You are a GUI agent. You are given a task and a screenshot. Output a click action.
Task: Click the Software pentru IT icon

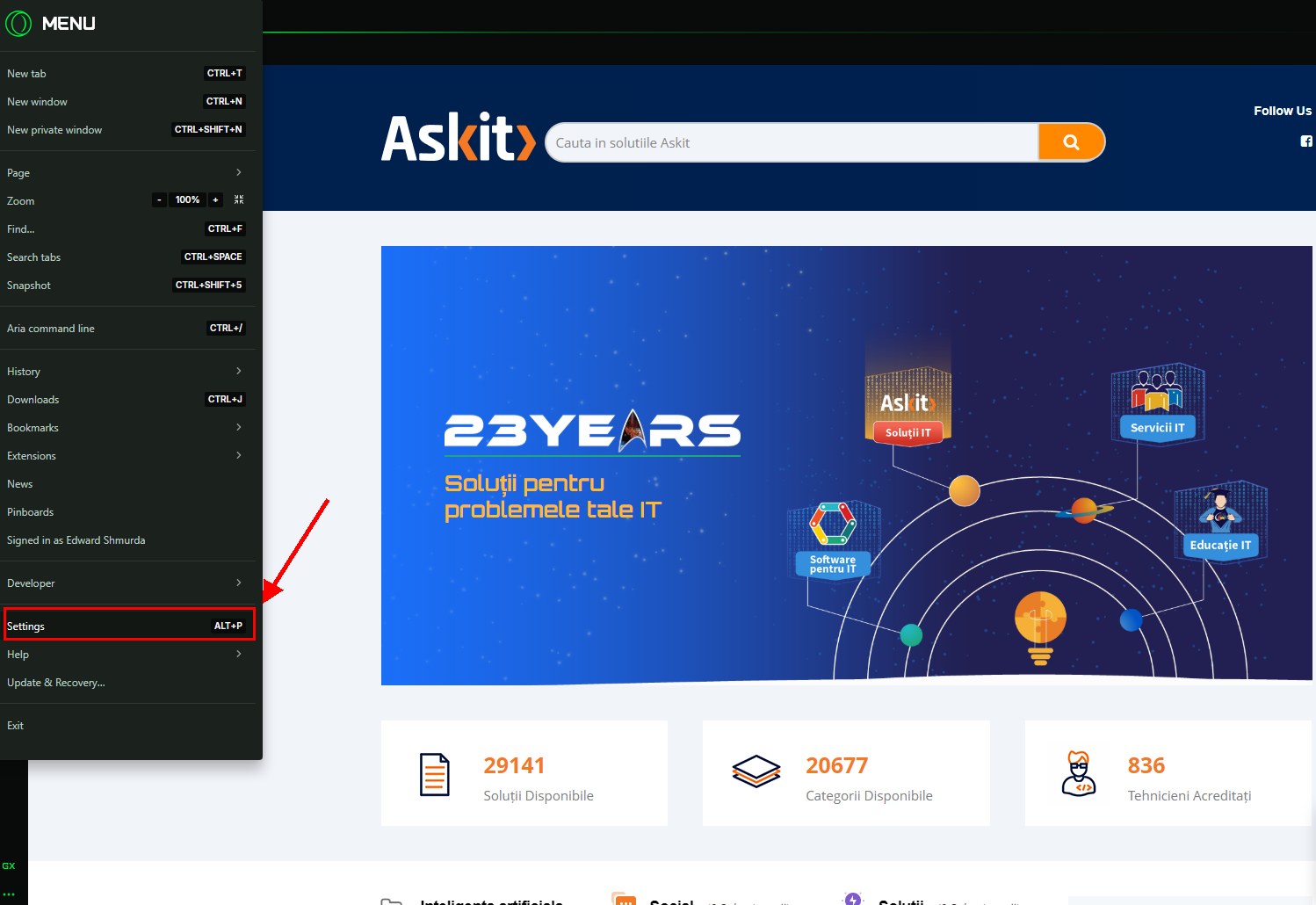click(x=833, y=539)
